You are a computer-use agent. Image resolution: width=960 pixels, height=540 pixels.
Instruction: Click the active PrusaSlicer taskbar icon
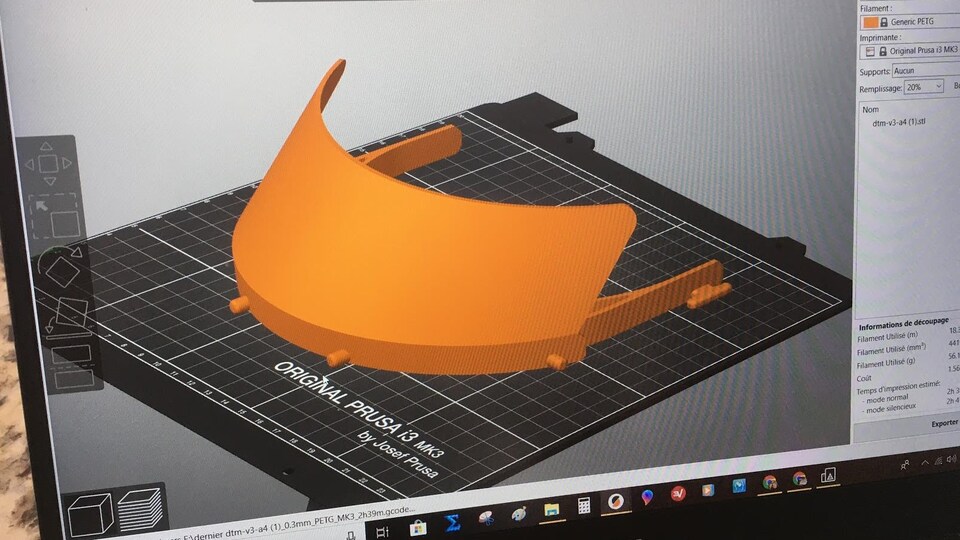click(x=615, y=502)
